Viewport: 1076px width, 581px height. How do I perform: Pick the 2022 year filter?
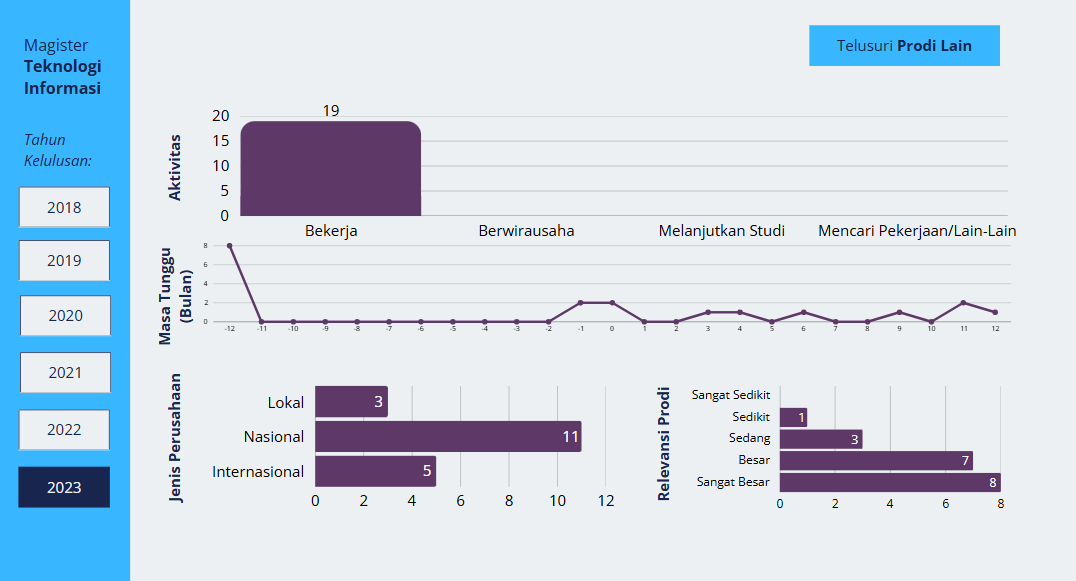click(x=64, y=429)
